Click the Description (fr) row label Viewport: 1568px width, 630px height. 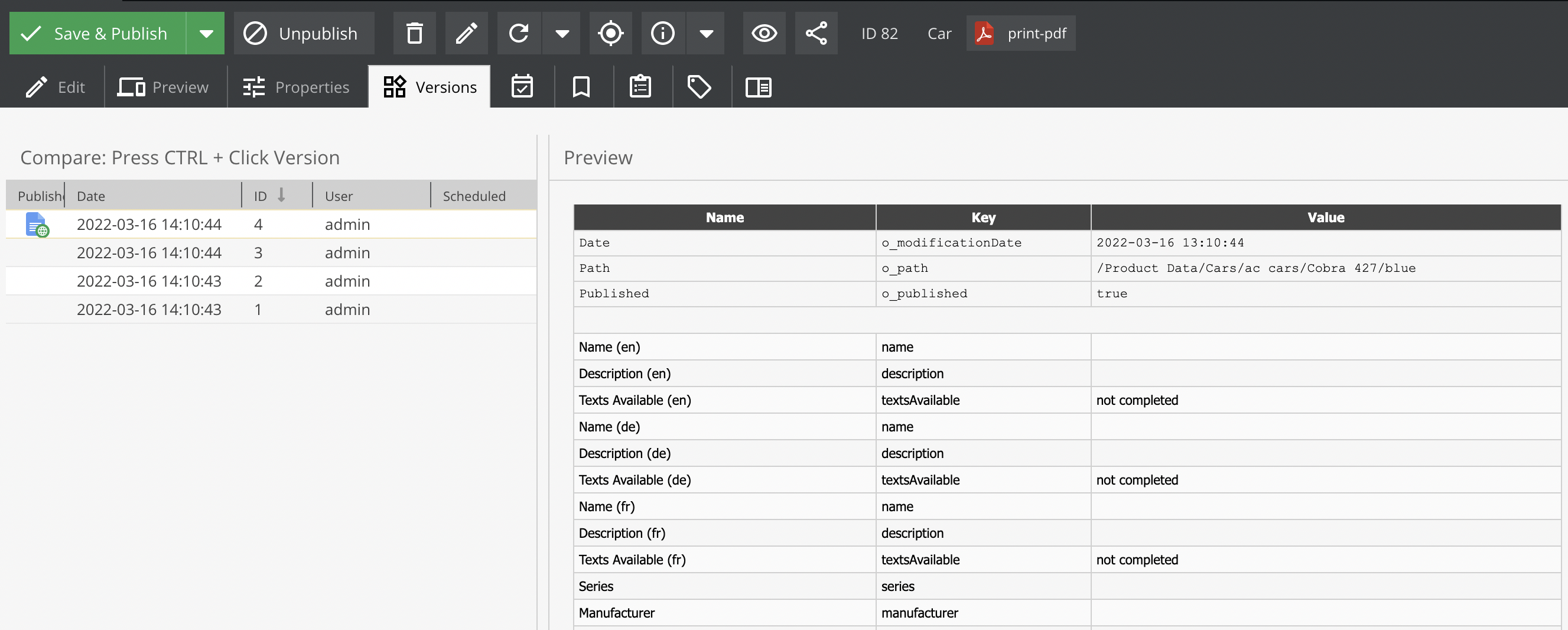click(x=622, y=533)
